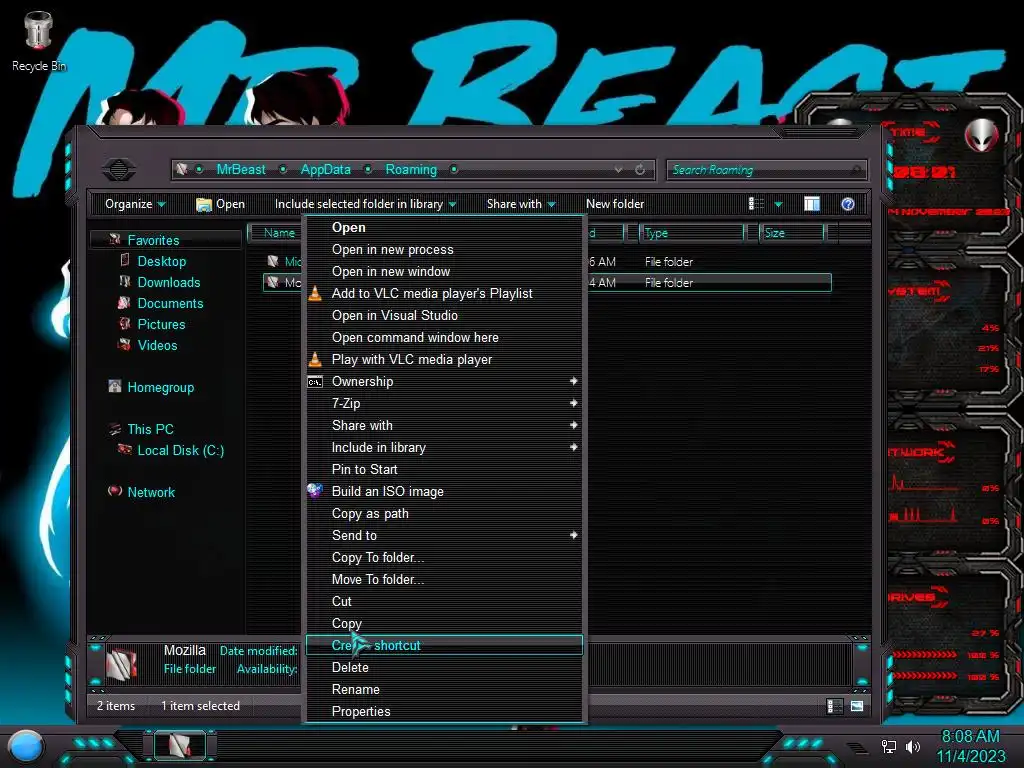The width and height of the screenshot is (1024, 768).
Task: Click the Start orb on taskbar
Action: point(26,746)
